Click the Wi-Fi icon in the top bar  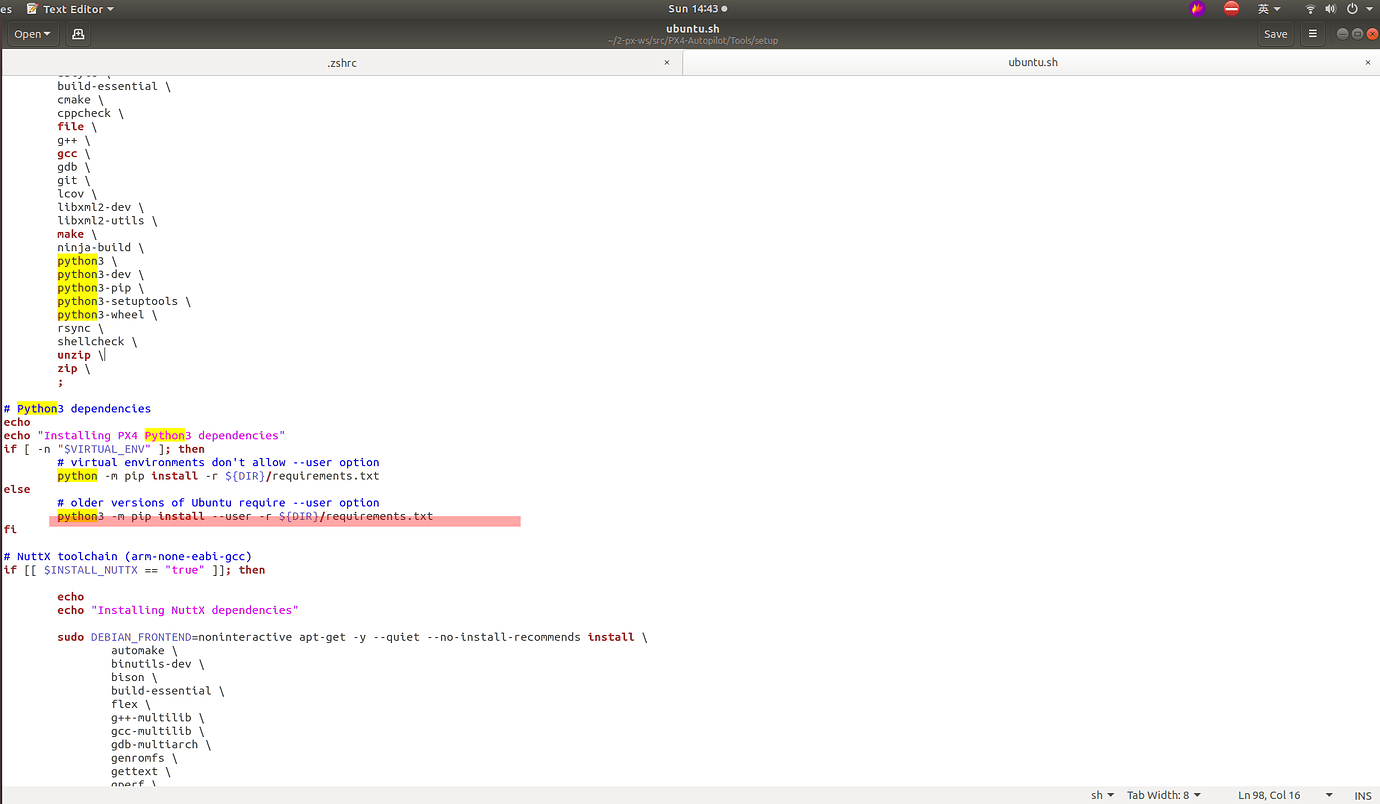[x=1310, y=8]
